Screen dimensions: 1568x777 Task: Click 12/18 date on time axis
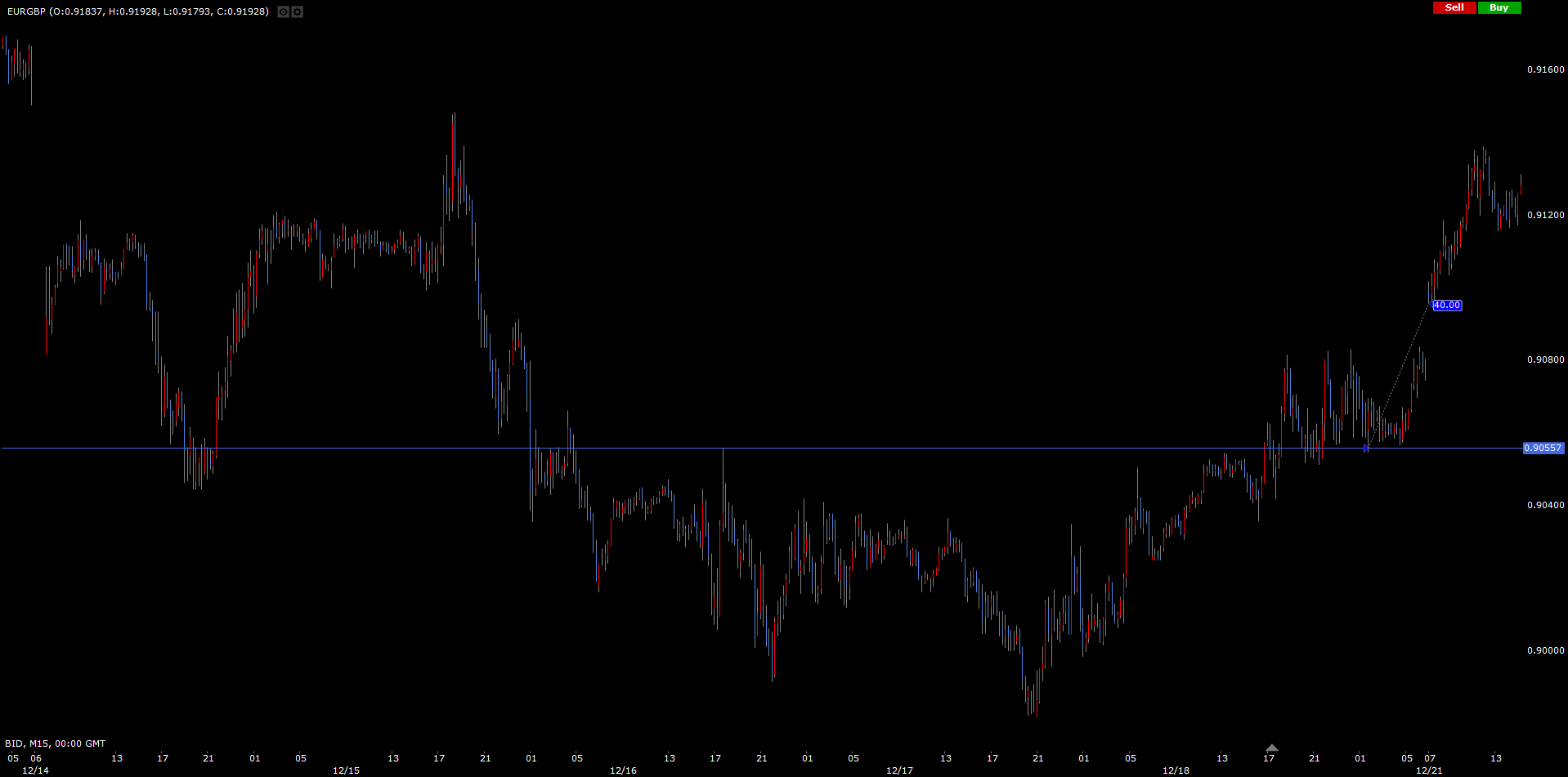[x=1176, y=770]
